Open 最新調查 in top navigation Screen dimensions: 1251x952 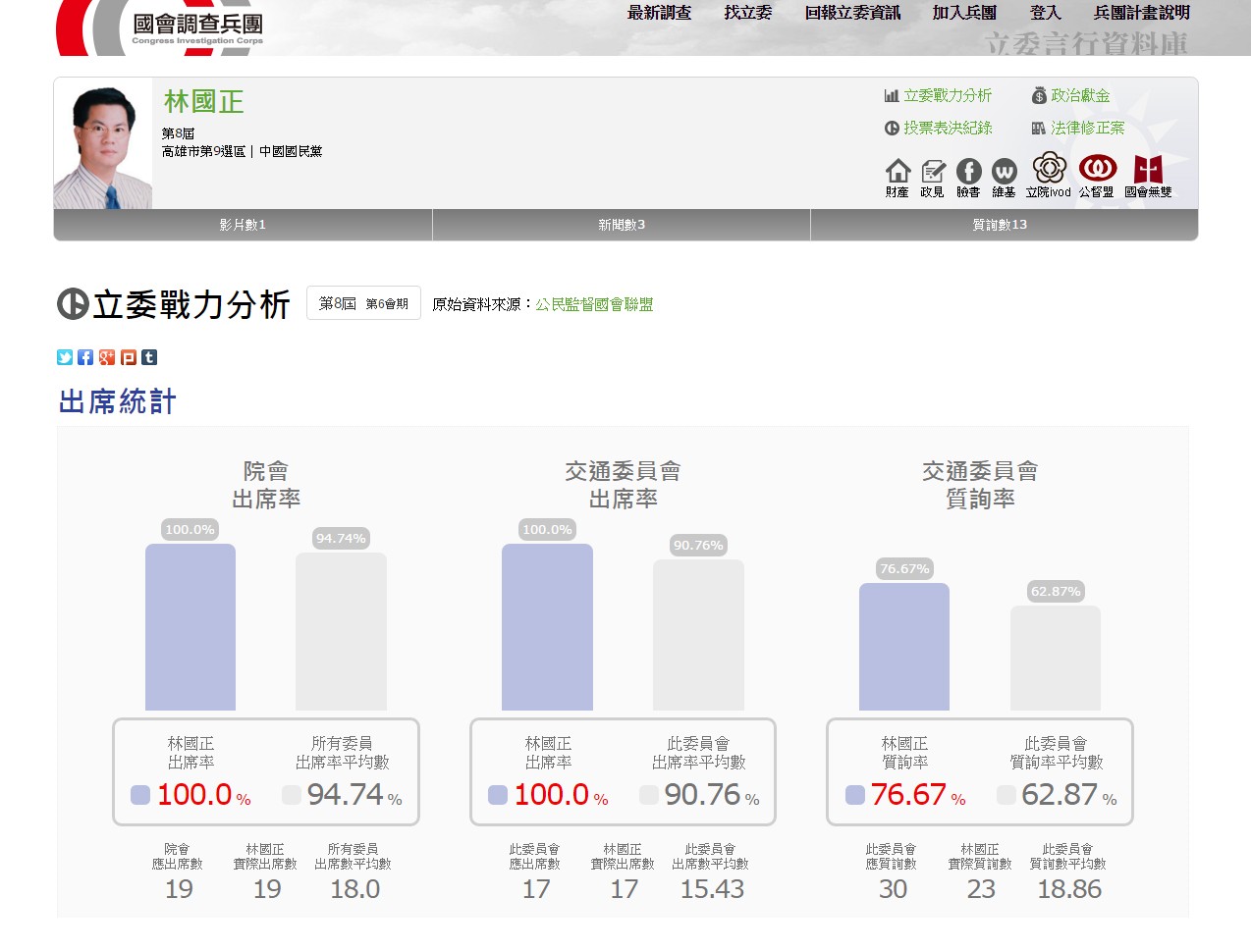click(659, 13)
